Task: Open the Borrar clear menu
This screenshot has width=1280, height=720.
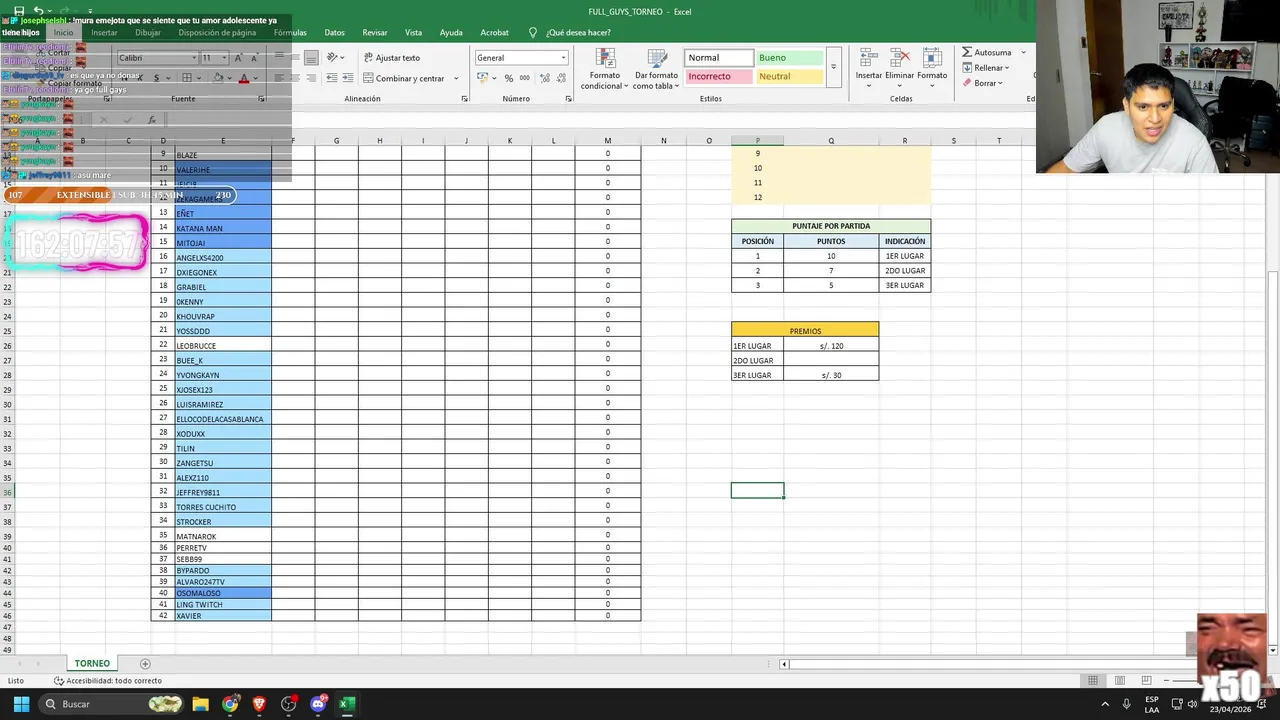Action: point(985,83)
